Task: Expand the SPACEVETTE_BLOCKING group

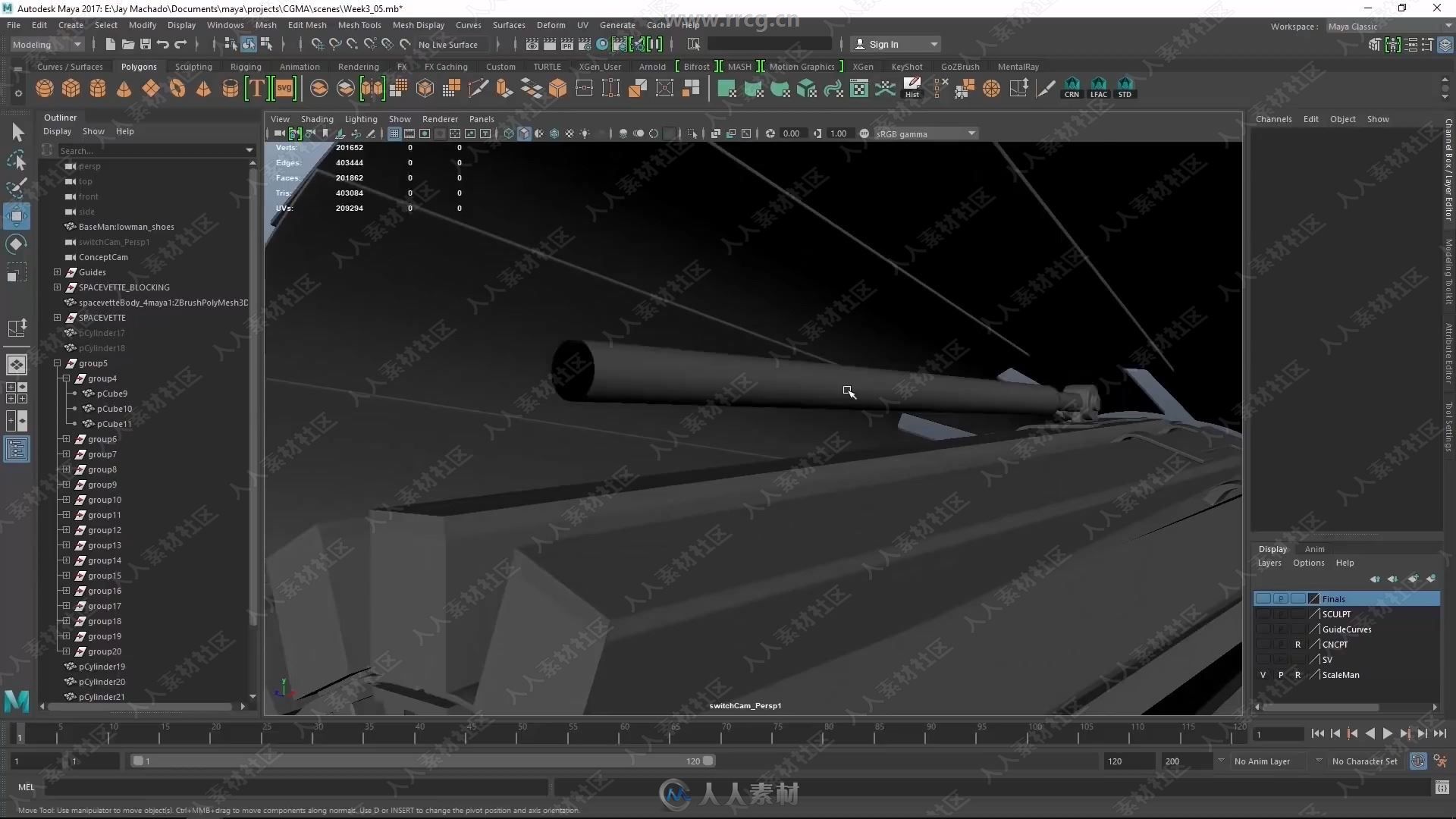Action: [x=57, y=287]
